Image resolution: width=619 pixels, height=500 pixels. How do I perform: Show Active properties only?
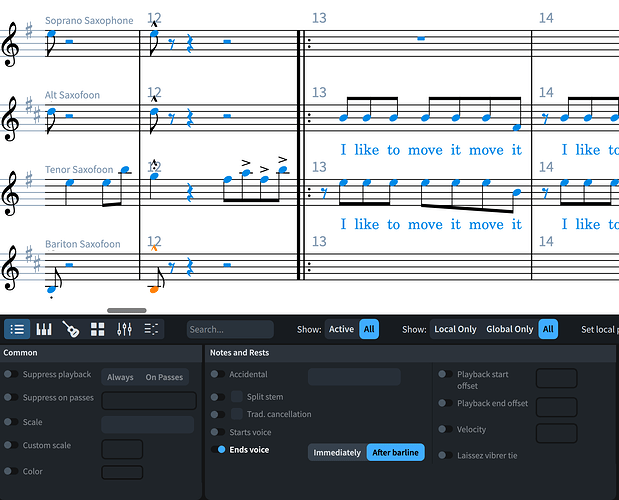[x=341, y=329]
